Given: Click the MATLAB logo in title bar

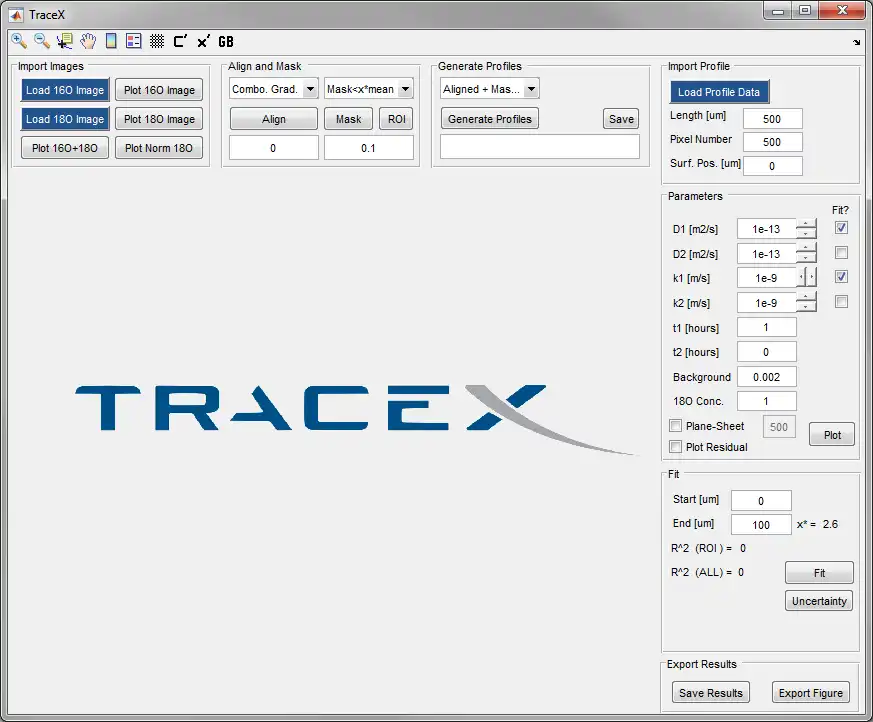Looking at the screenshot, I should point(16,14).
